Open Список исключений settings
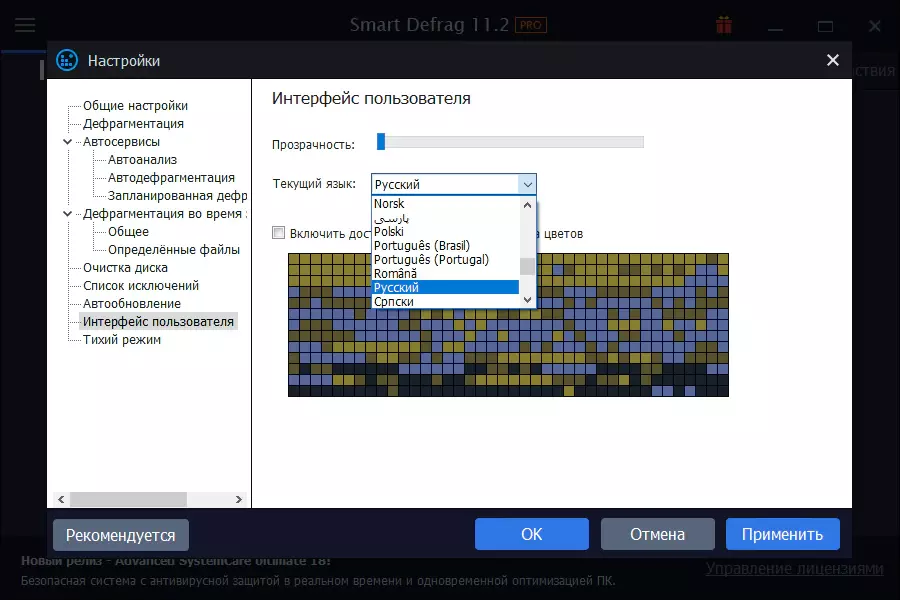The image size is (900, 600). 141,285
